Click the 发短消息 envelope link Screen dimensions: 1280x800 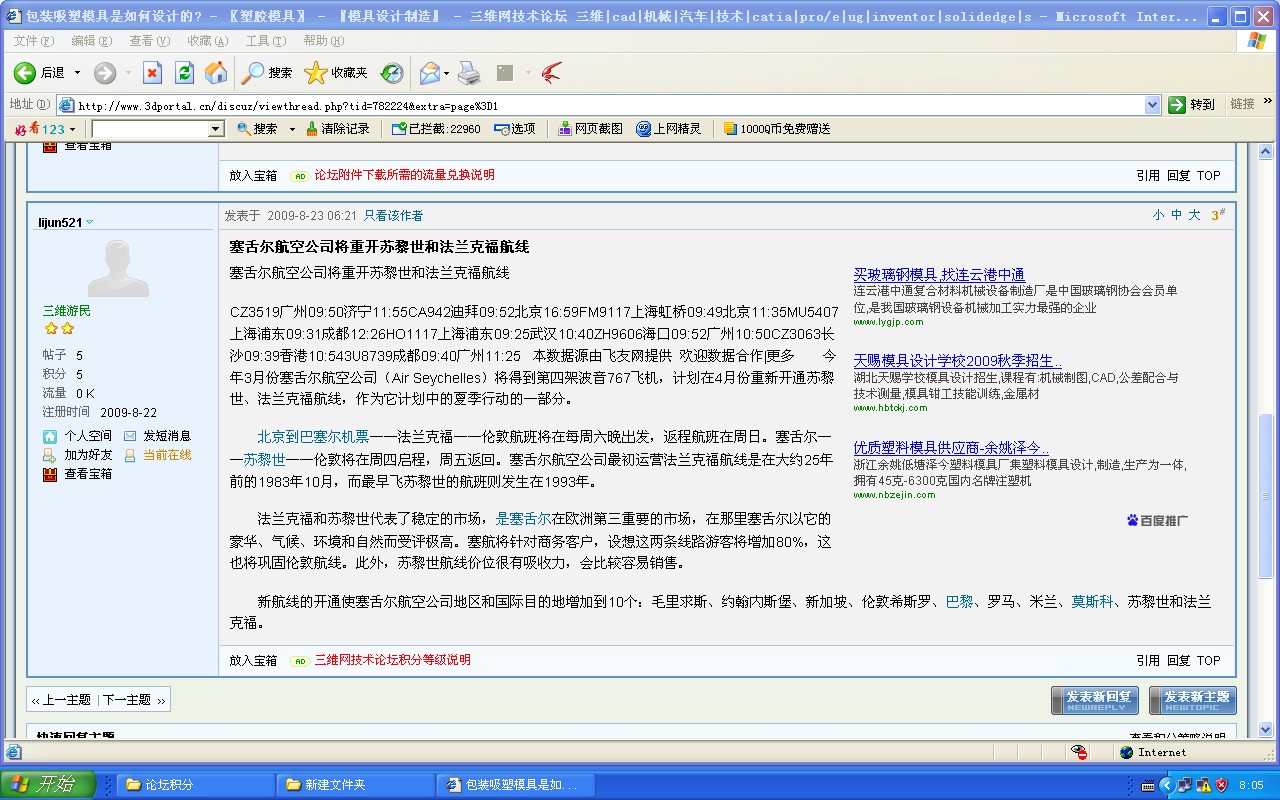pos(157,436)
